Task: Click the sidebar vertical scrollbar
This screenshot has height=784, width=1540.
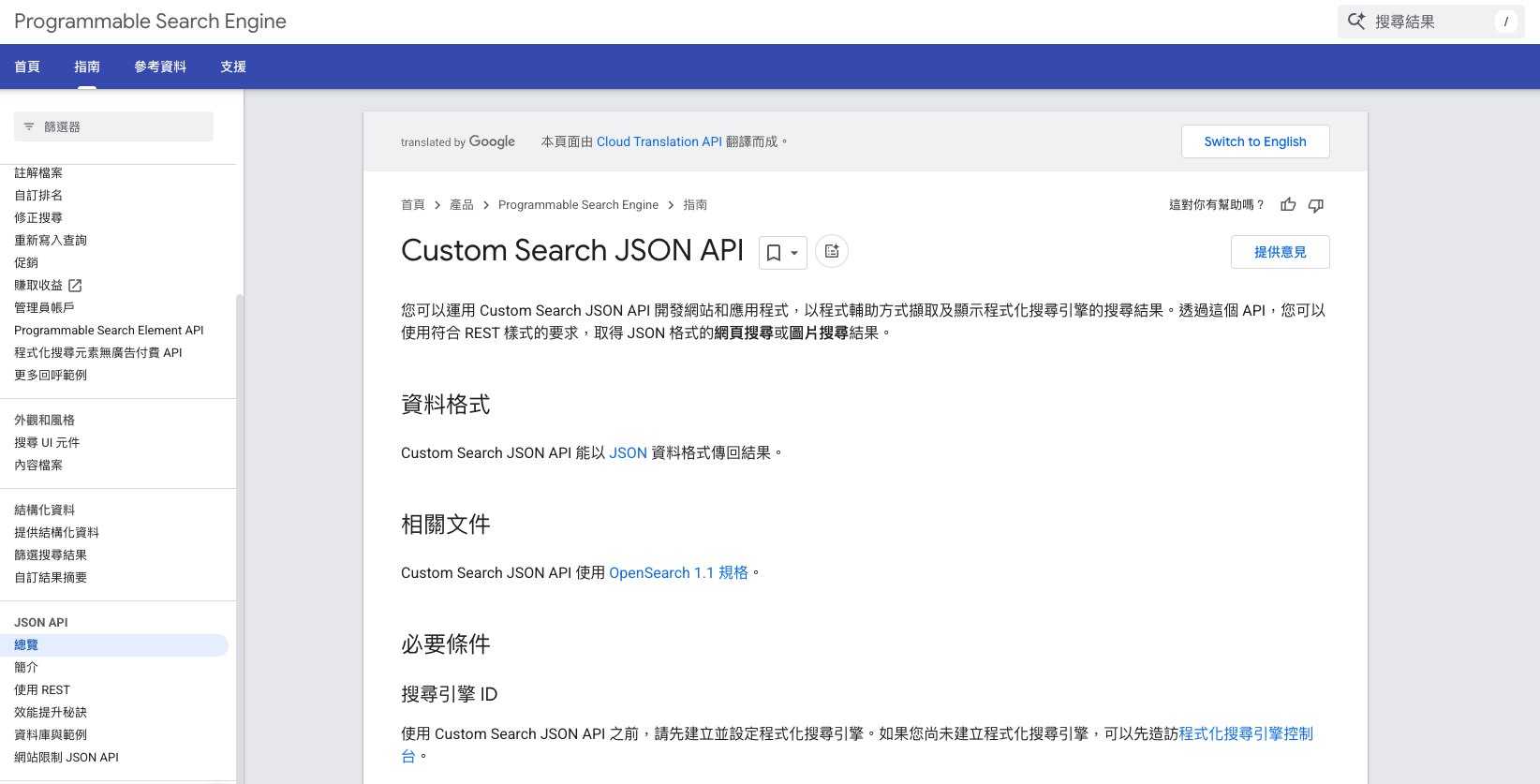Action: click(x=240, y=539)
